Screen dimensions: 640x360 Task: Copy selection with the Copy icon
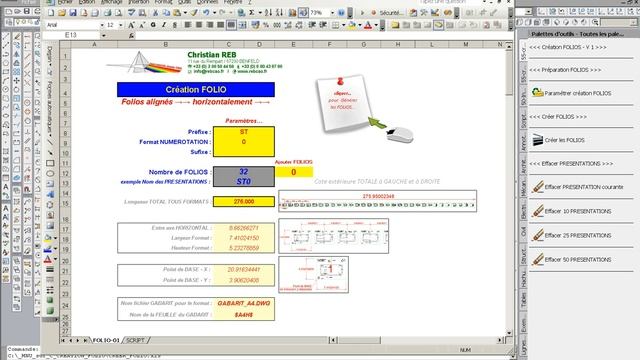[166, 13]
